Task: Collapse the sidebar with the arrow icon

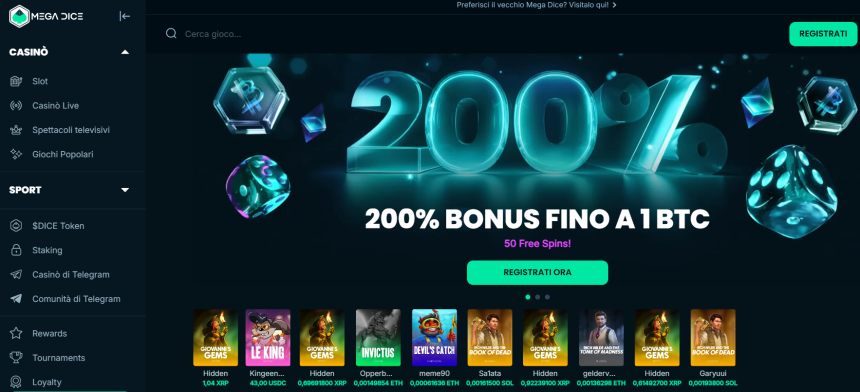Action: pos(125,16)
